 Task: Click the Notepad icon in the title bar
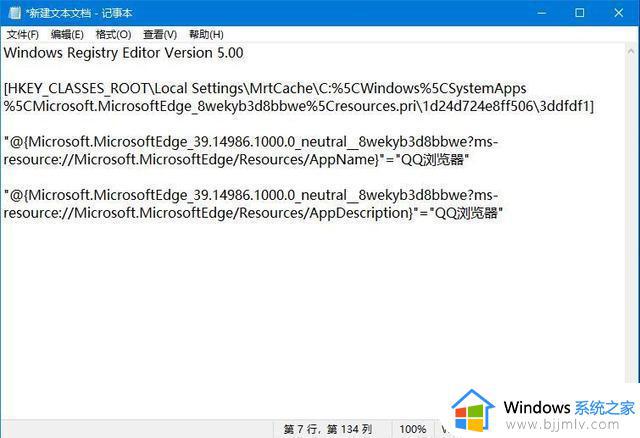click(15, 13)
